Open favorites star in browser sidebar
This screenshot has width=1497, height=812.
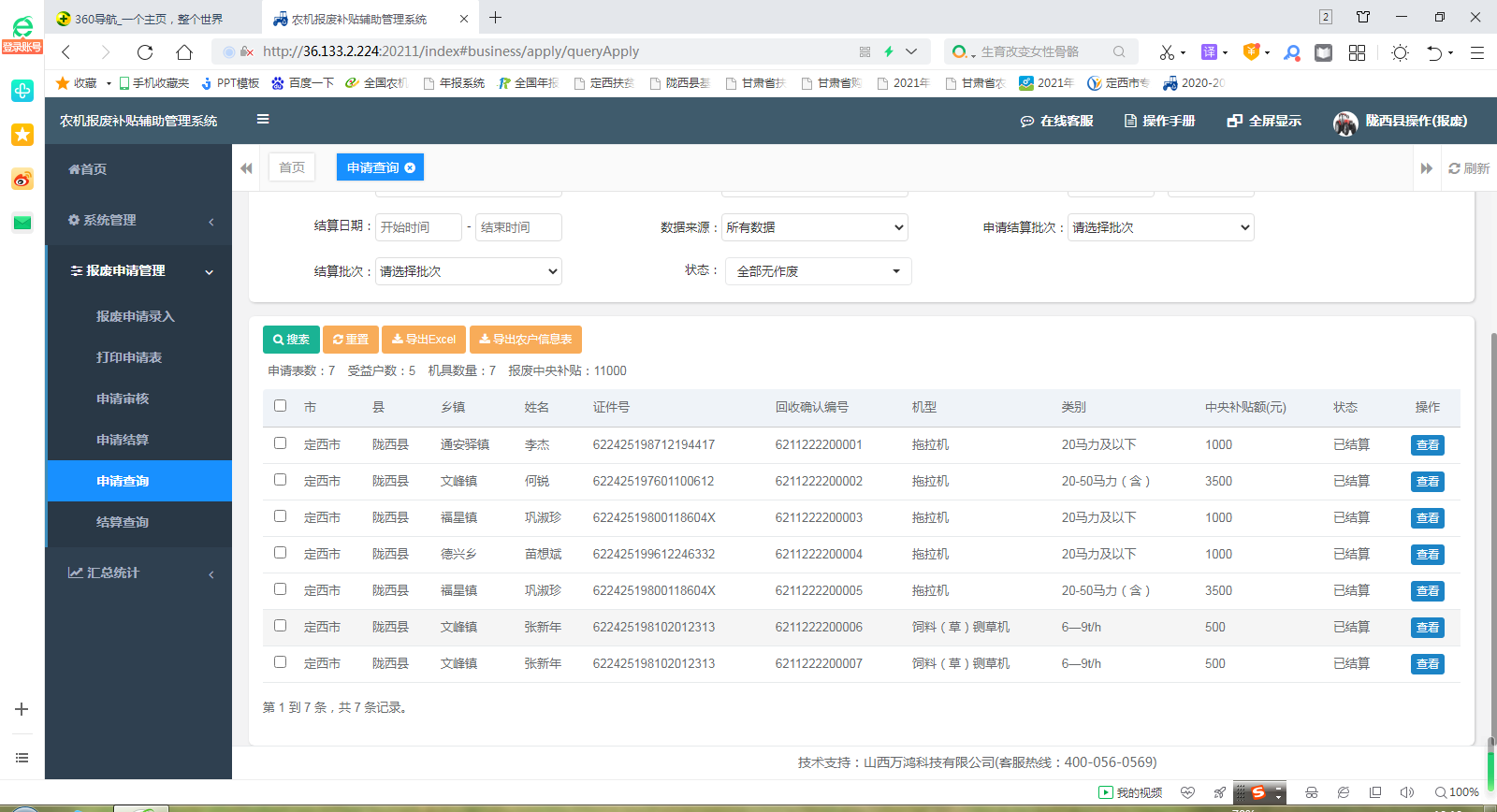point(22,135)
